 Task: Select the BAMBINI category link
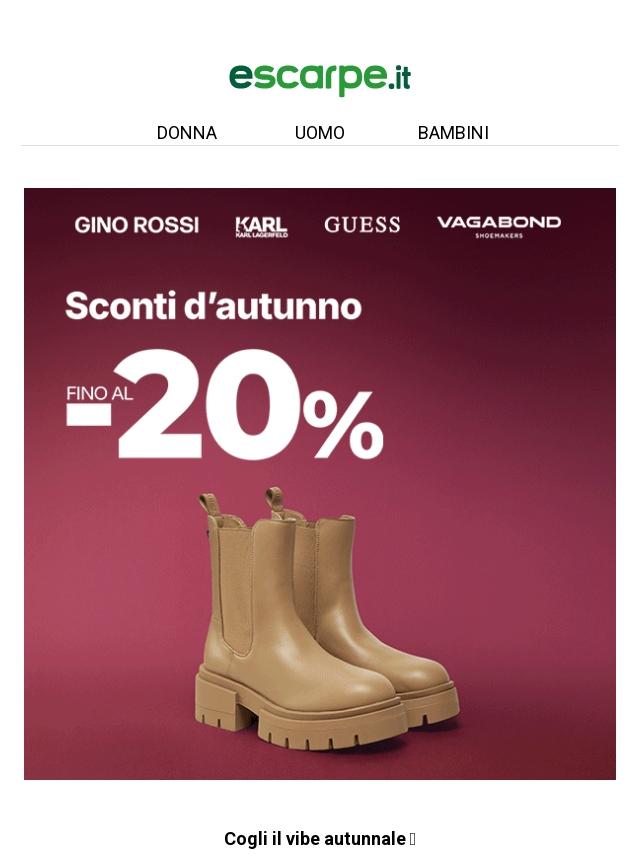[453, 133]
